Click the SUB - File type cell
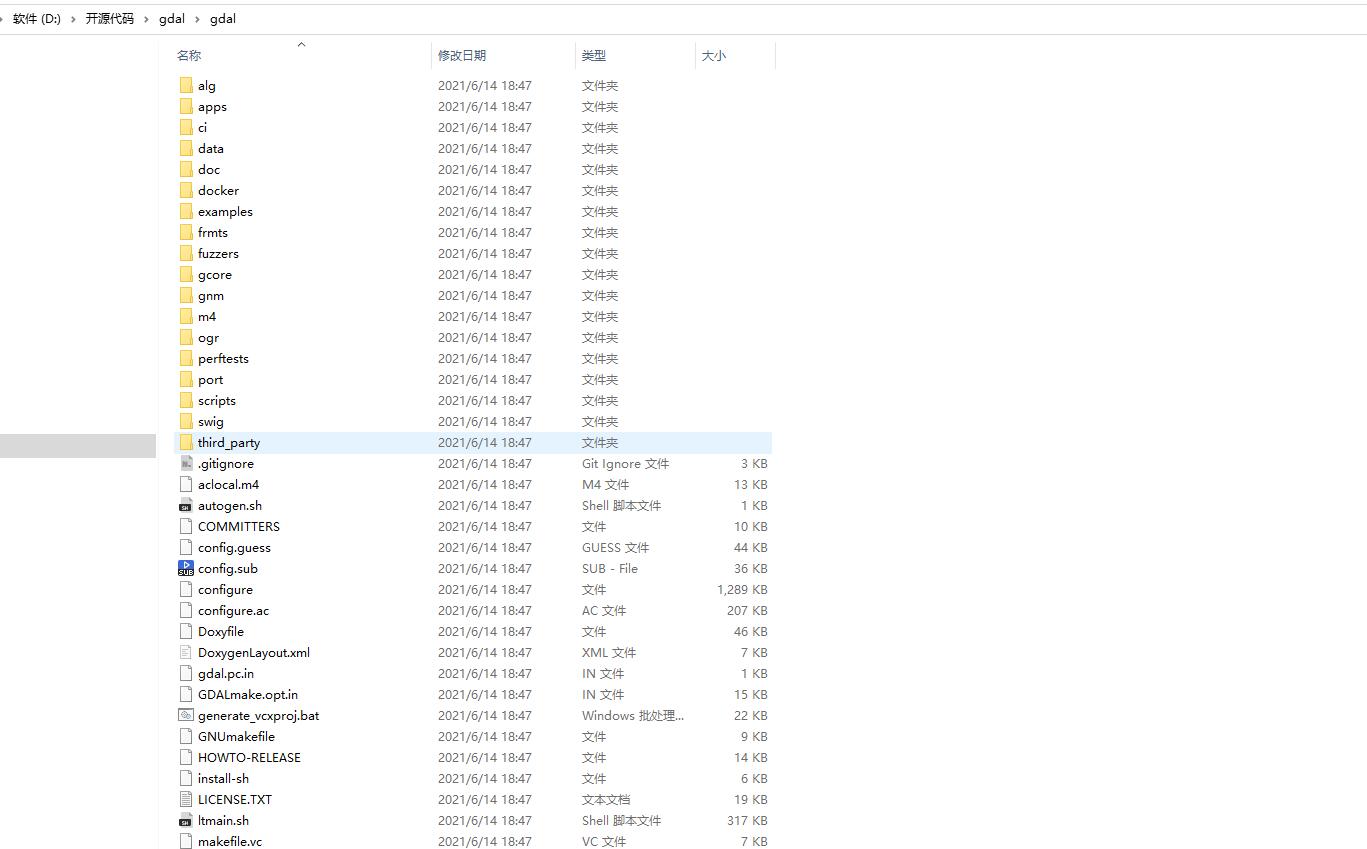1367x849 pixels. click(x=610, y=568)
